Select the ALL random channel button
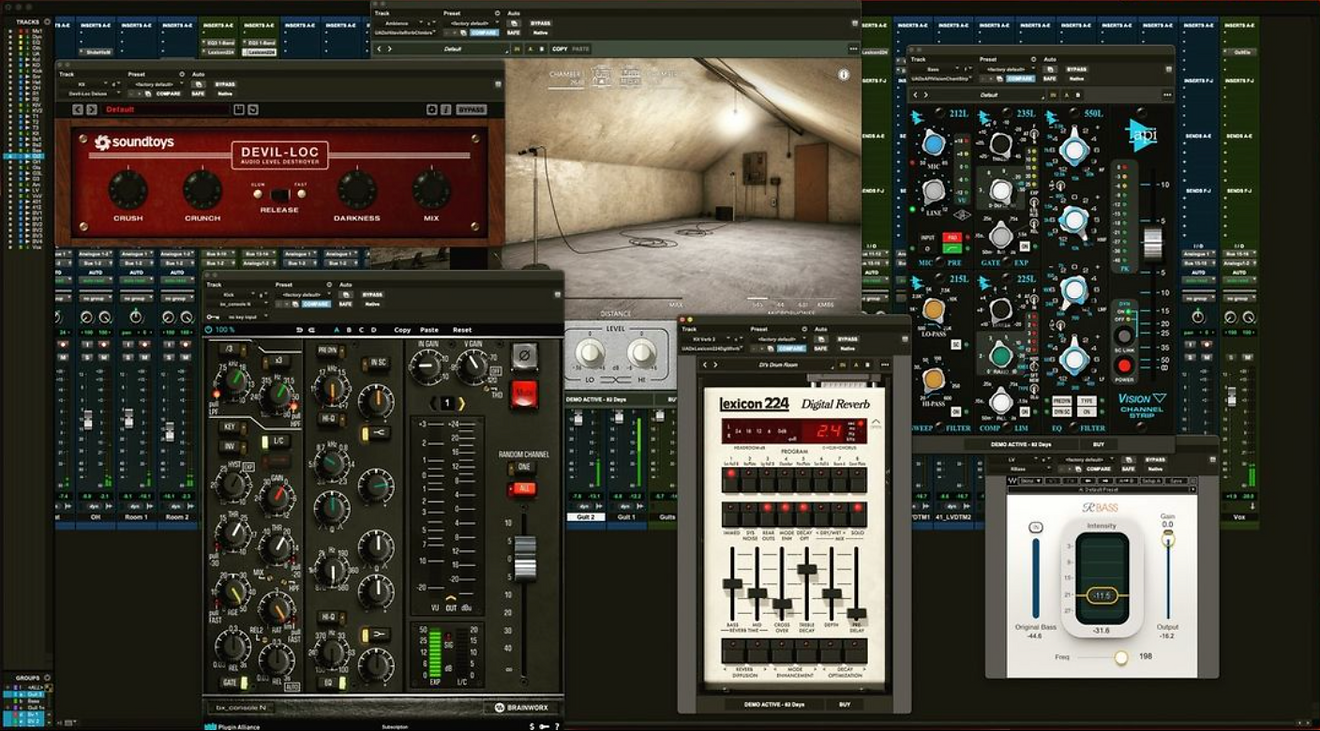The height and width of the screenshot is (731, 1320). 522,489
